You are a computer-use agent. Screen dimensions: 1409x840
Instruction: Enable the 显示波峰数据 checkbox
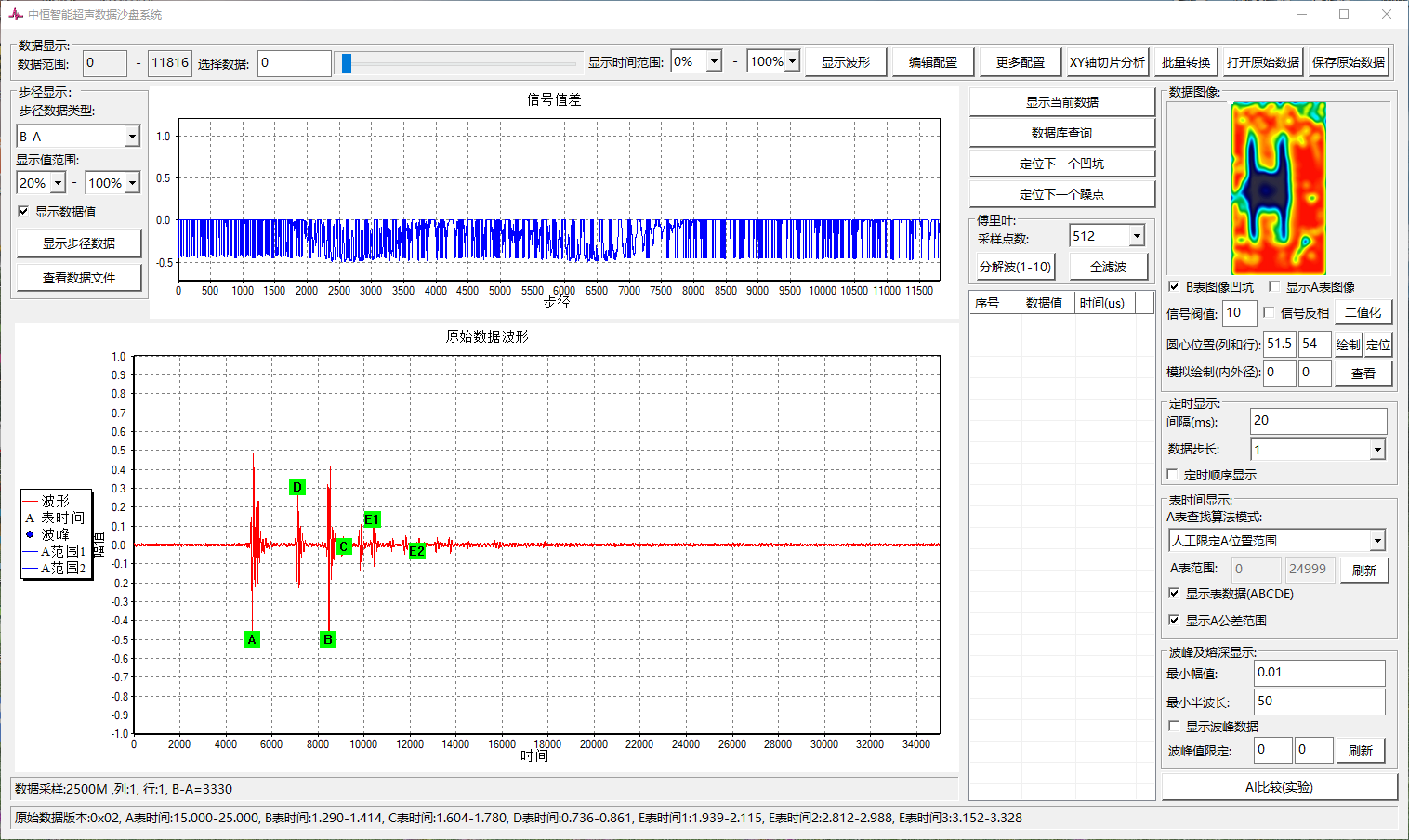point(1174,726)
